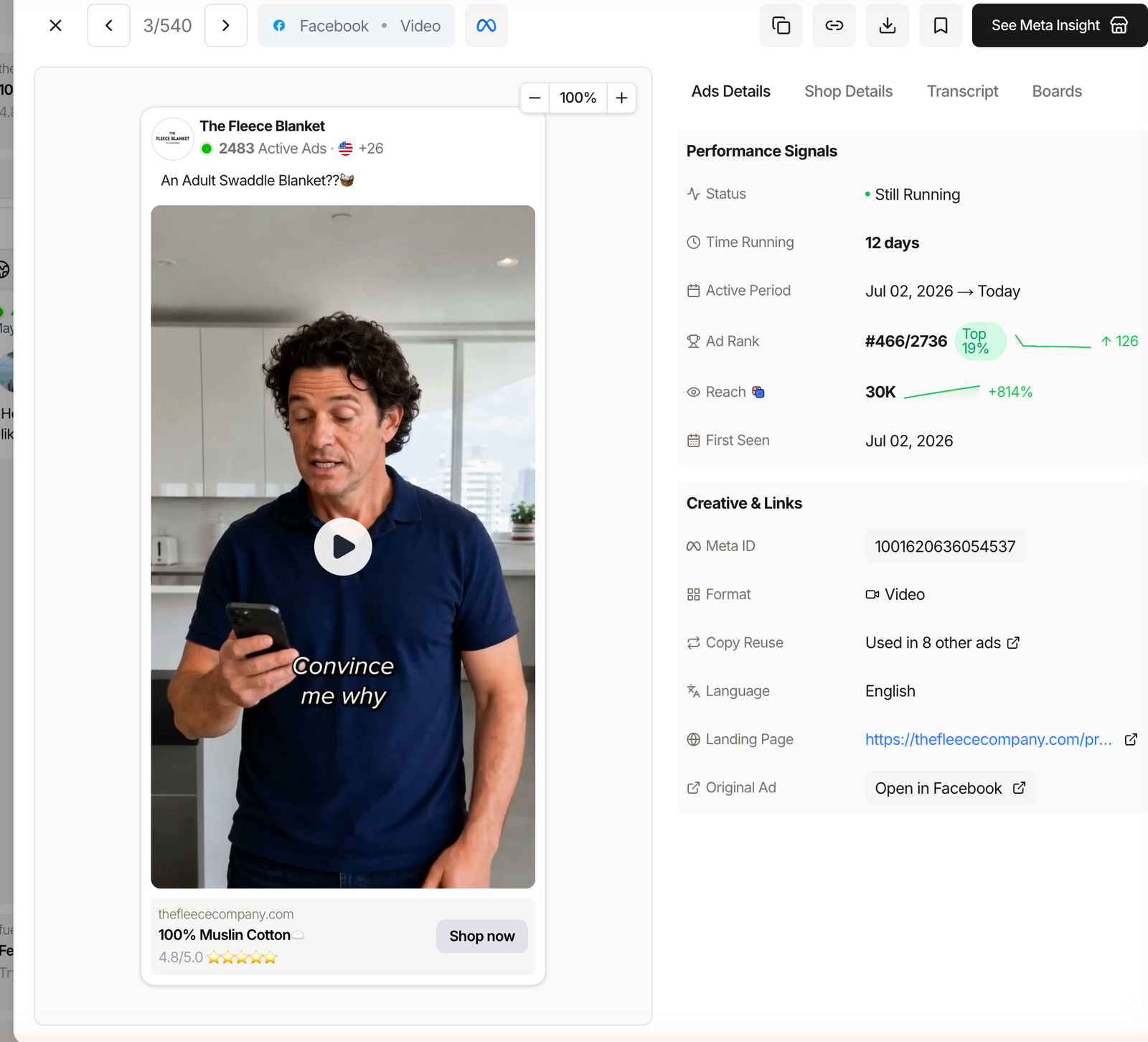Click the 2483 Active Ads text
The width and height of the screenshot is (1148, 1042).
pyautogui.click(x=273, y=149)
